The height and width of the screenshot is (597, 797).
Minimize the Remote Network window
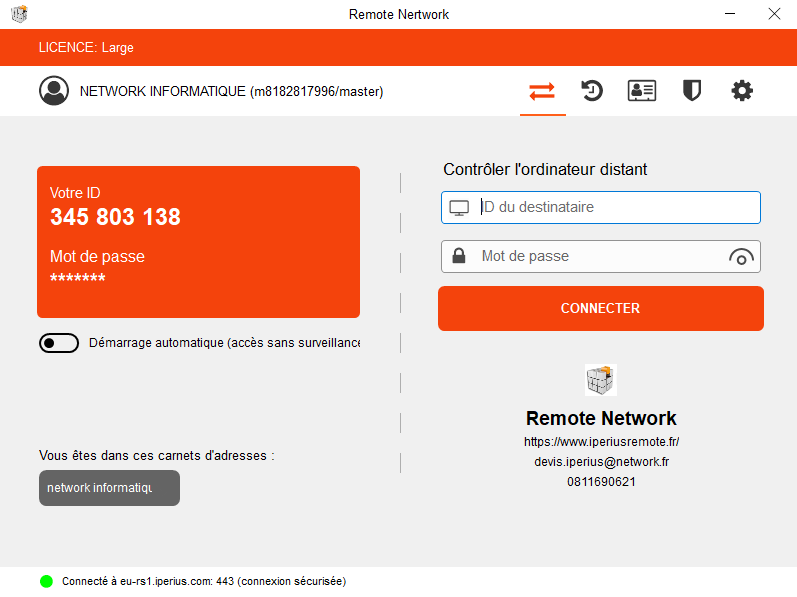click(x=730, y=14)
